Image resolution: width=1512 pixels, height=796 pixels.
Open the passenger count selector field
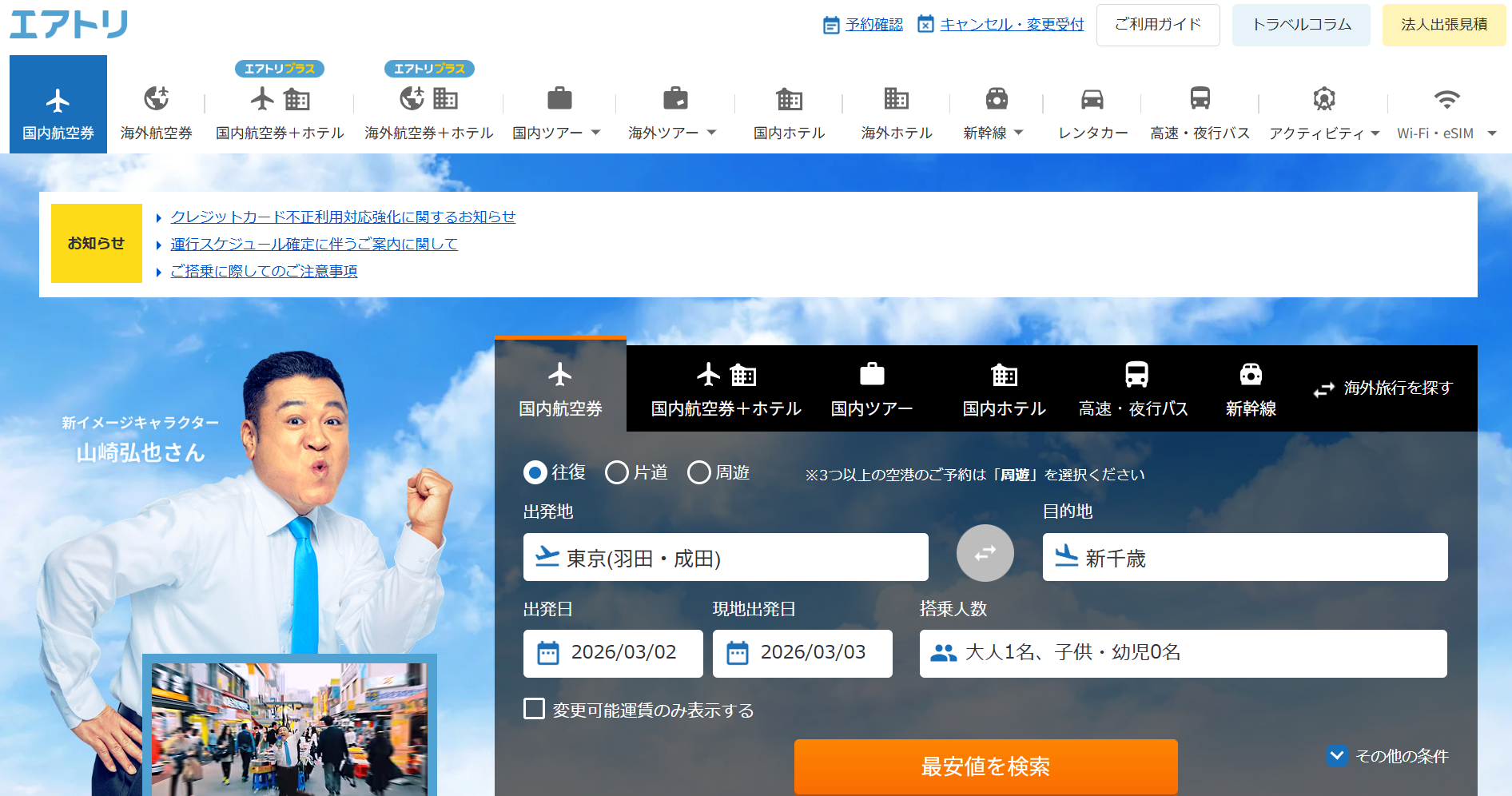coord(1182,653)
